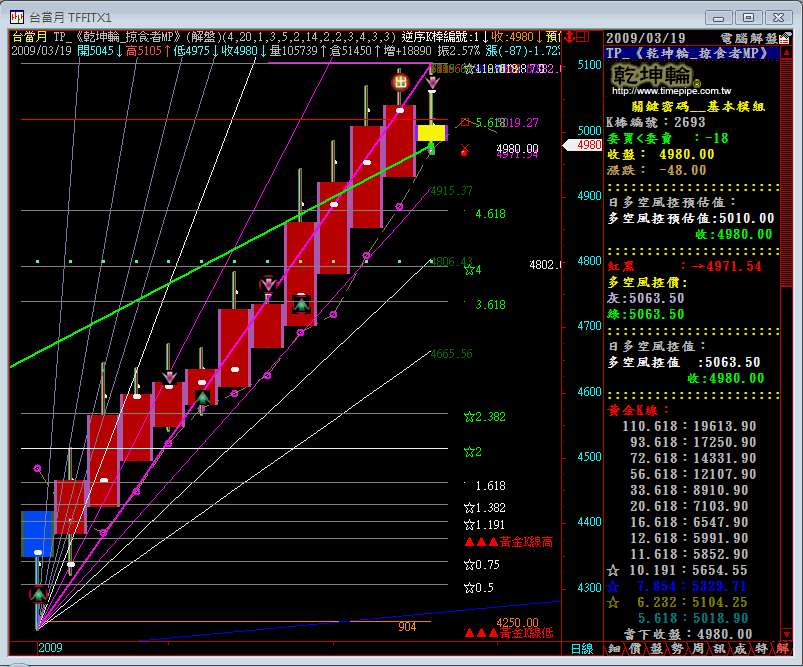Screen dimensions: 803x667
Task: Click the green up-arrow signal below 3.618 level
Action: [301, 305]
